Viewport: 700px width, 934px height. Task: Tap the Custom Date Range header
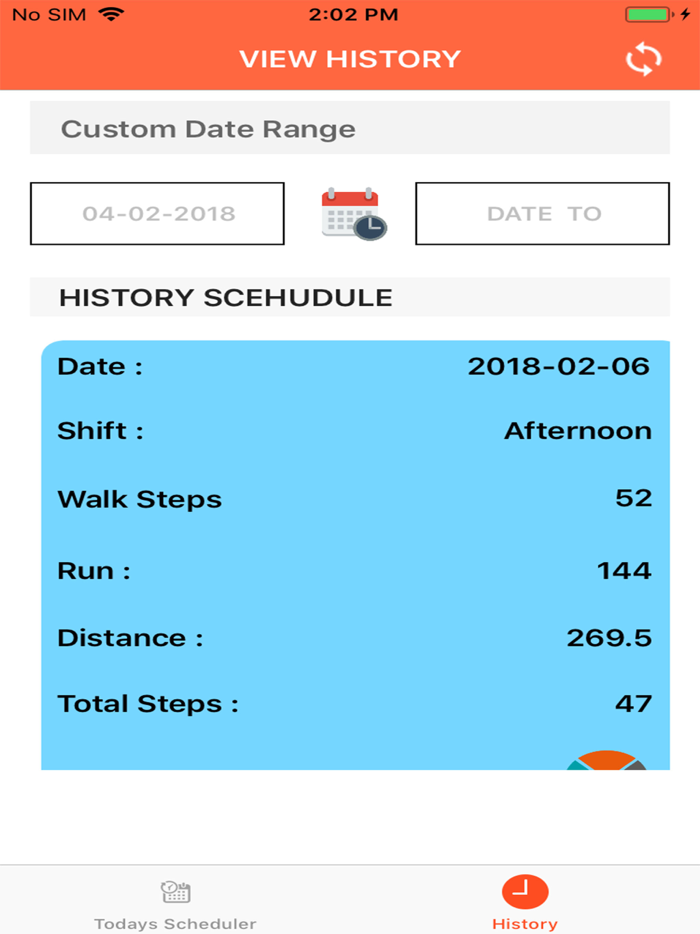[208, 128]
